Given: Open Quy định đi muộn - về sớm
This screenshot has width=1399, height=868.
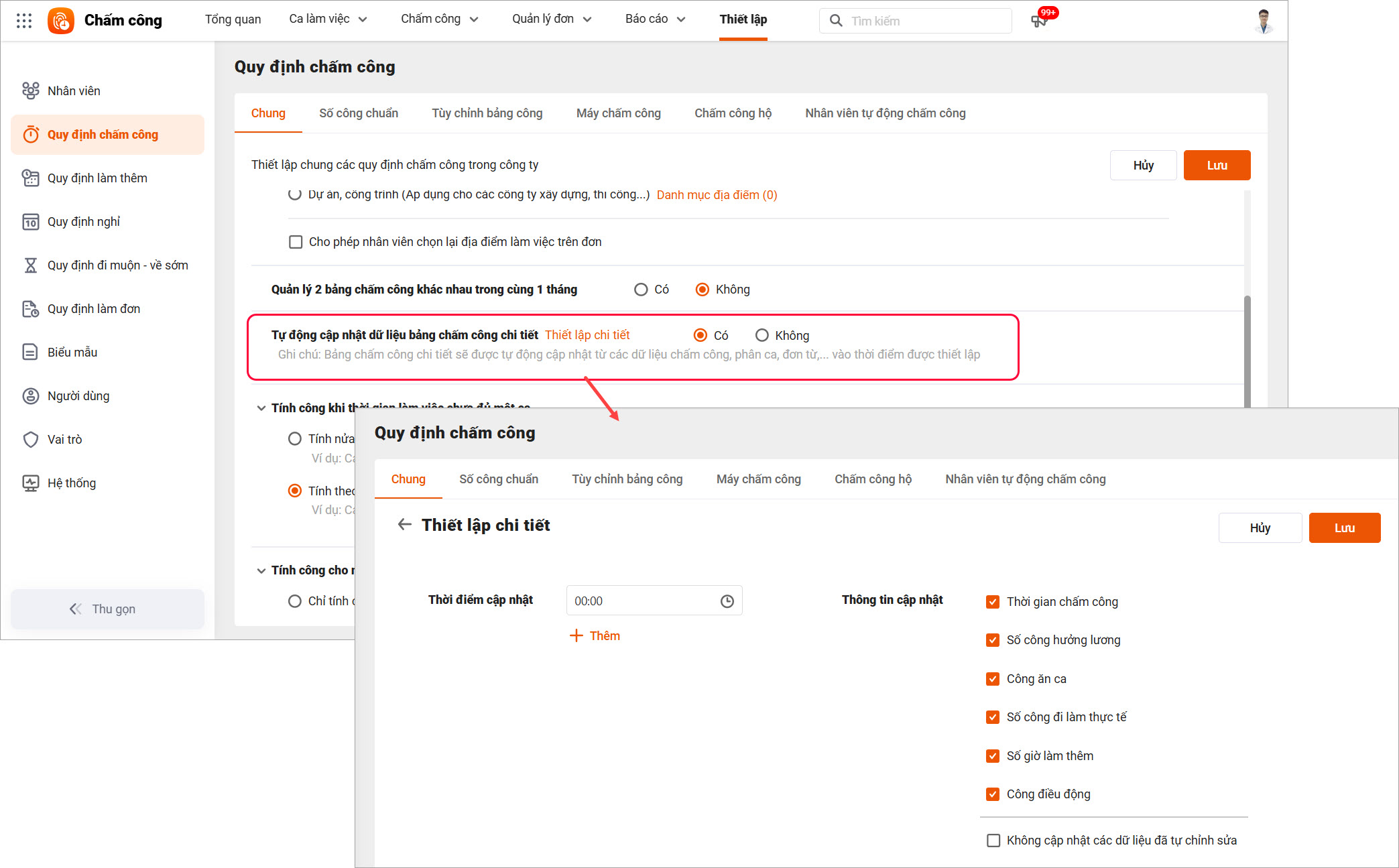Looking at the screenshot, I should 117,265.
